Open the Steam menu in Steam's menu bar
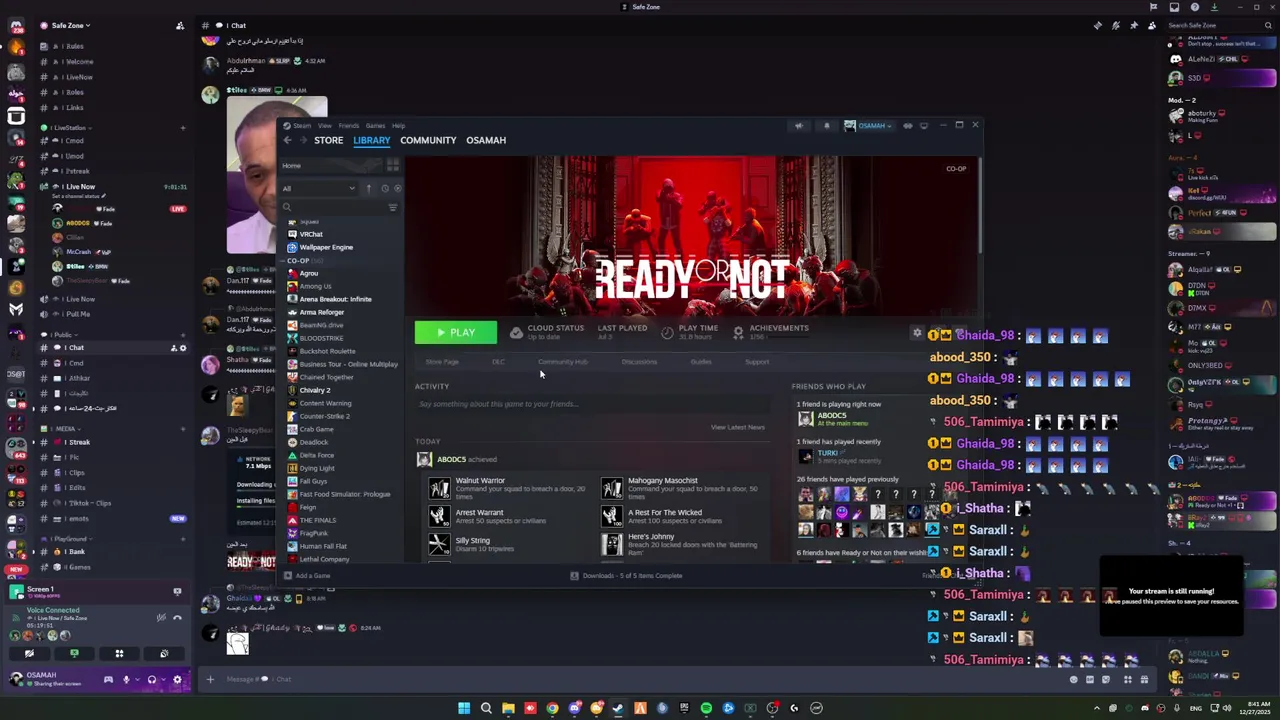The height and width of the screenshot is (720, 1280). pos(300,126)
